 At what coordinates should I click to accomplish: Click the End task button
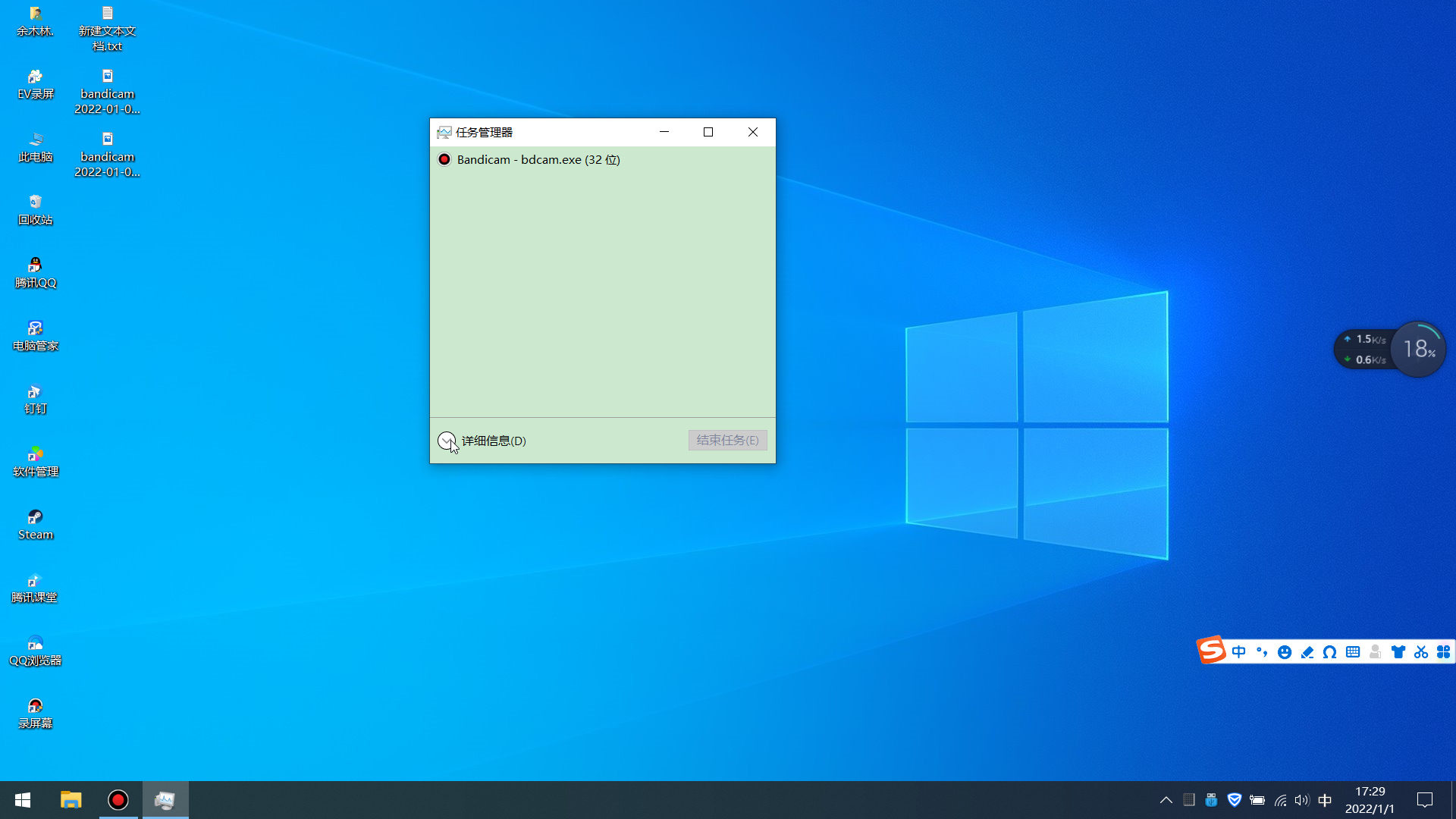727,441
